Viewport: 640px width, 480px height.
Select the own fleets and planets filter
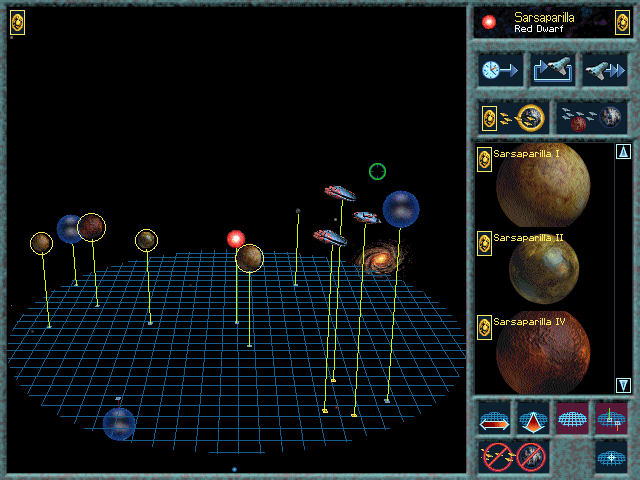click(x=513, y=118)
